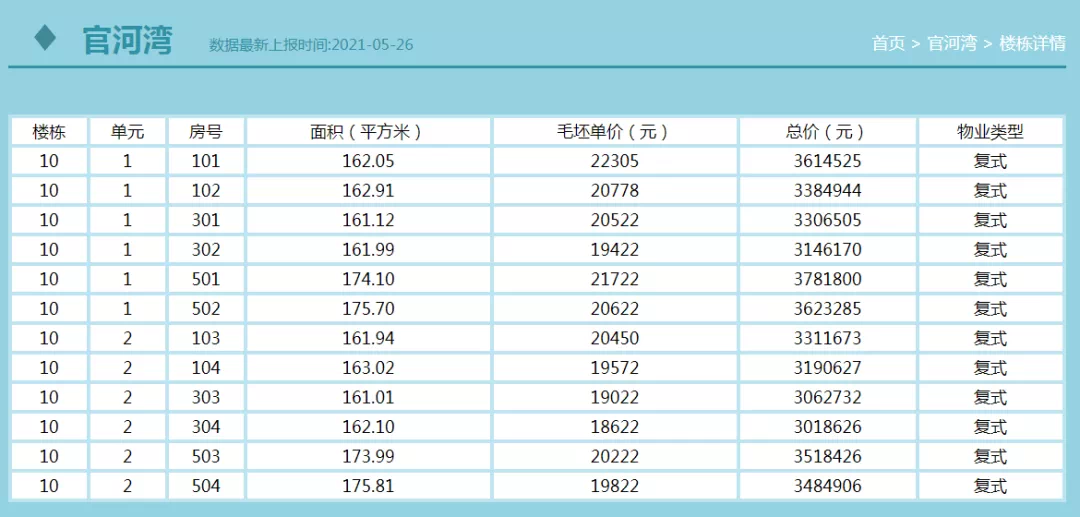Viewport: 1080px width, 517px height.
Task: Click the area value 161.12
Action: tap(368, 220)
